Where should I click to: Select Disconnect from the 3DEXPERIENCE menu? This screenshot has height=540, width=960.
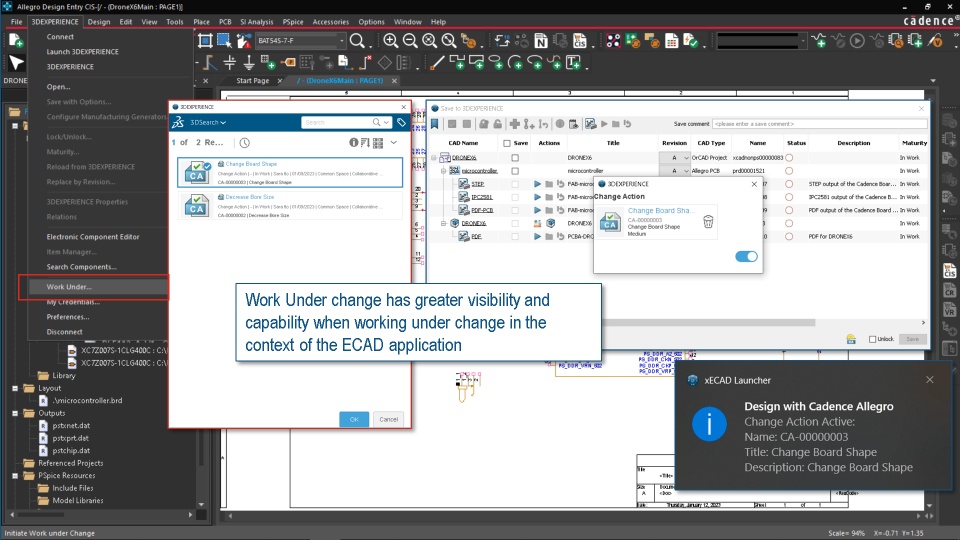64,332
